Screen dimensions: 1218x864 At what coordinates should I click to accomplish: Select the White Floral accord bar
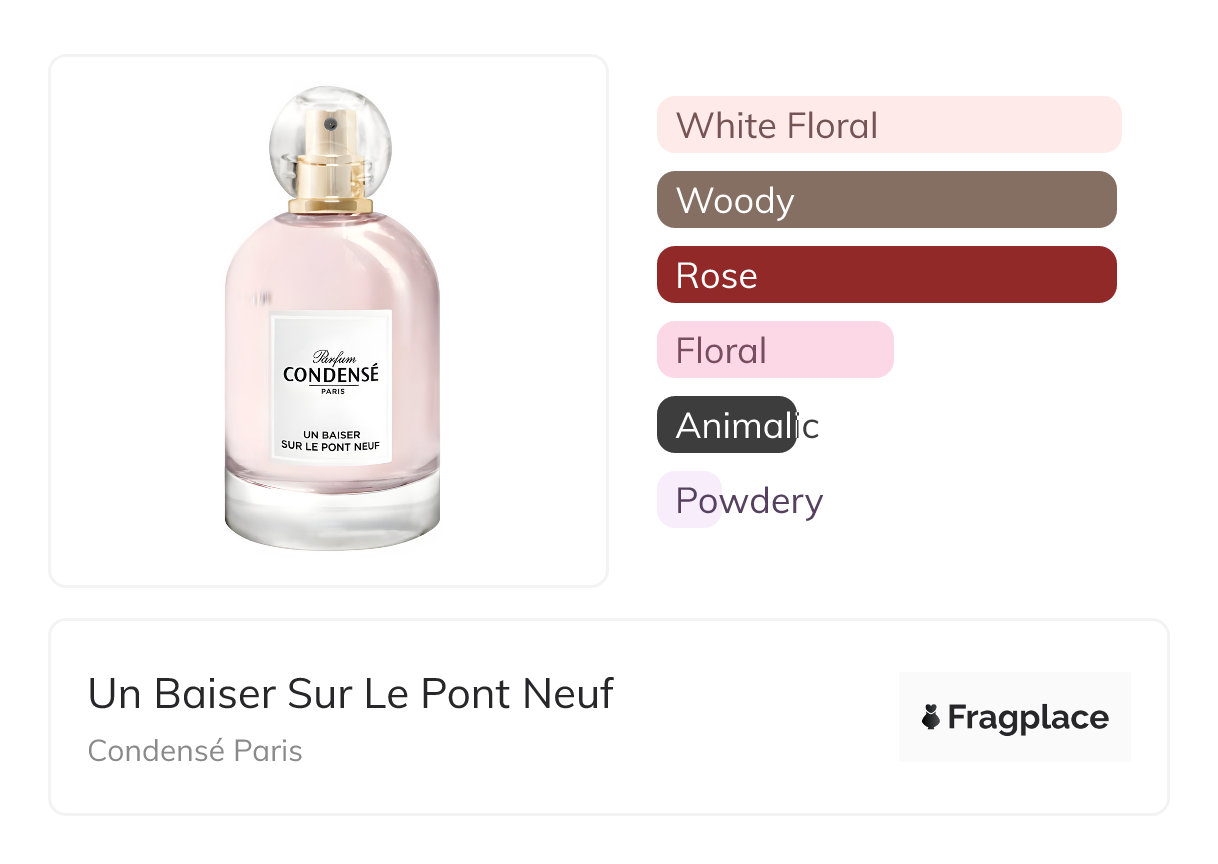[888, 125]
